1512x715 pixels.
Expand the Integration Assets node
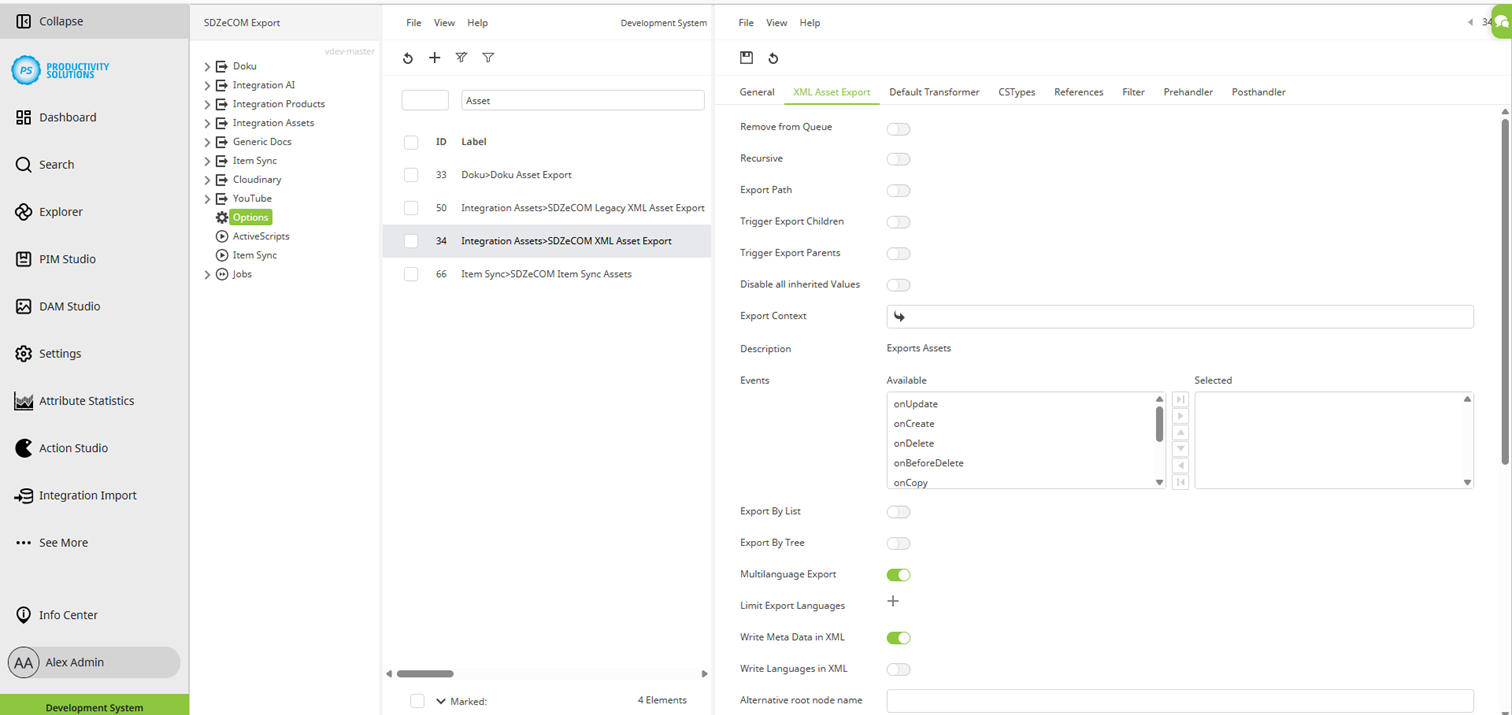[207, 123]
